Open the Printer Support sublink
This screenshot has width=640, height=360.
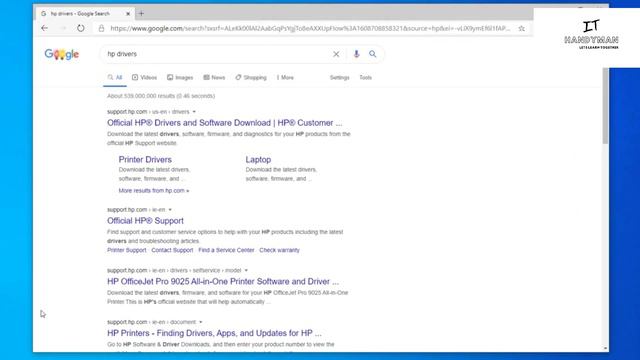(x=127, y=250)
